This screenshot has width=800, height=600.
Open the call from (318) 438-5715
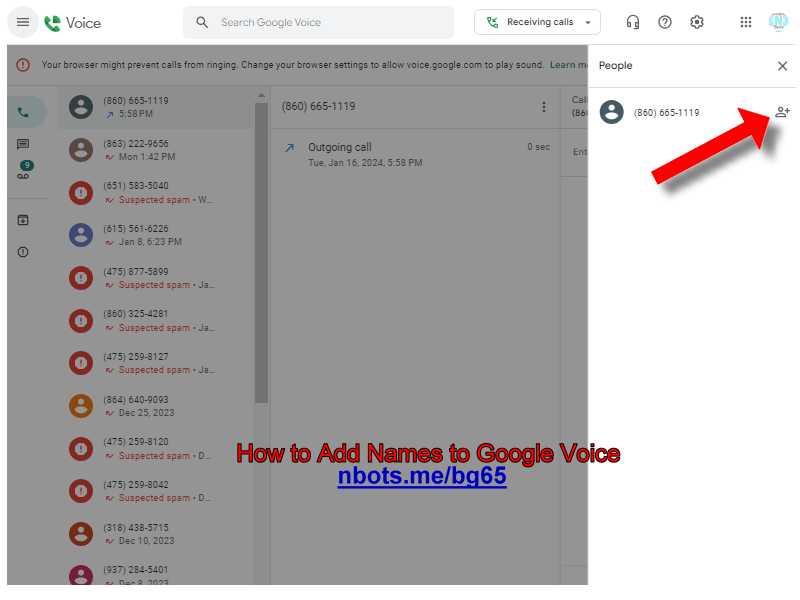(x=156, y=534)
